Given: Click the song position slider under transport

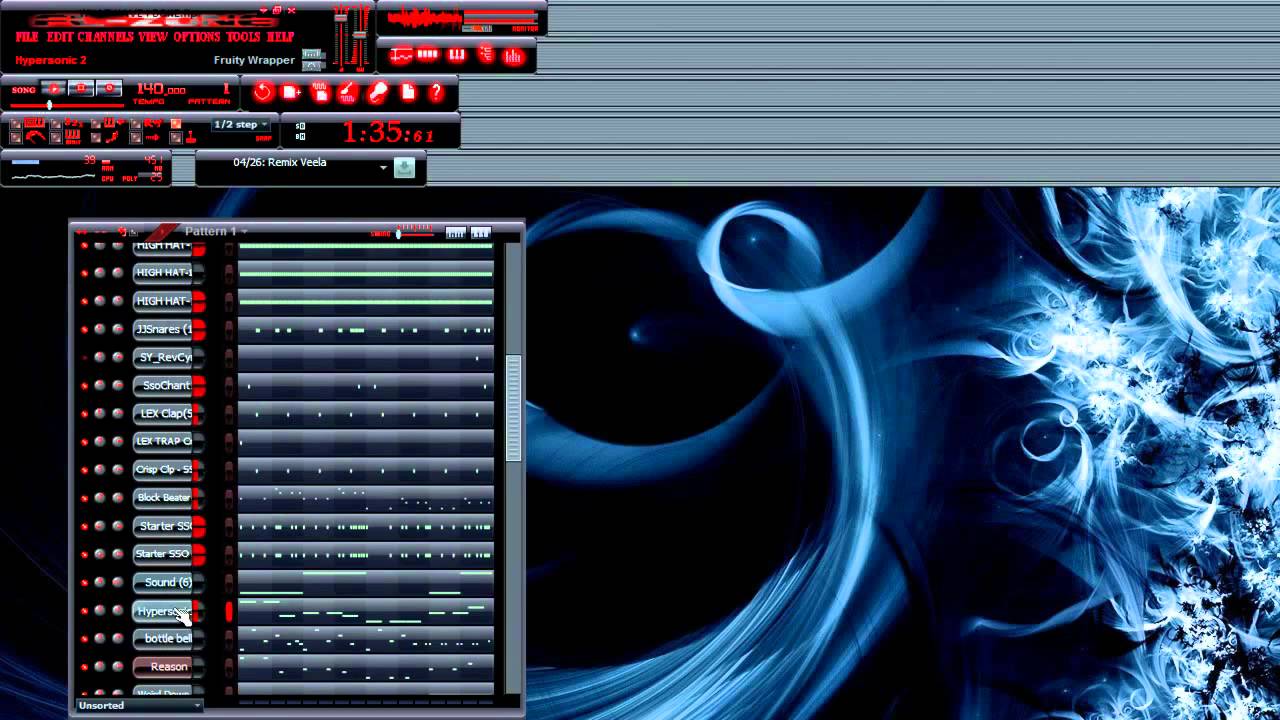Looking at the screenshot, I should point(67,104).
